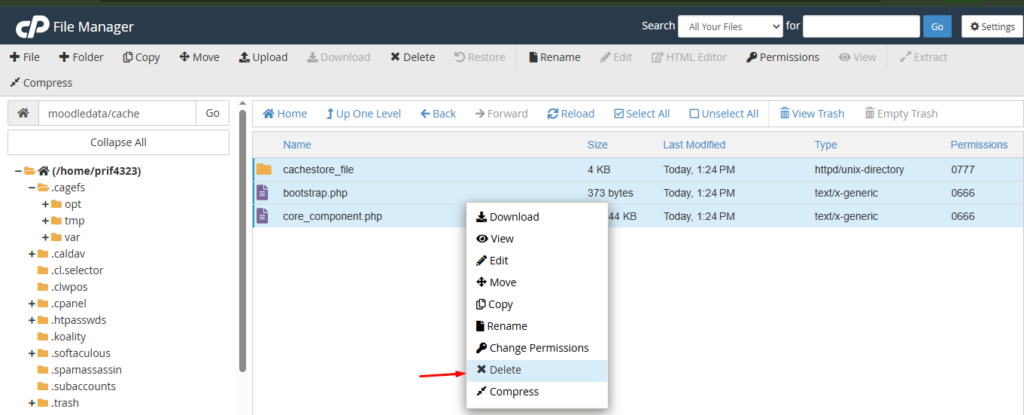Viewport: 1024px width, 415px height.
Task: Choose Delete from the context menu
Action: [x=537, y=370]
